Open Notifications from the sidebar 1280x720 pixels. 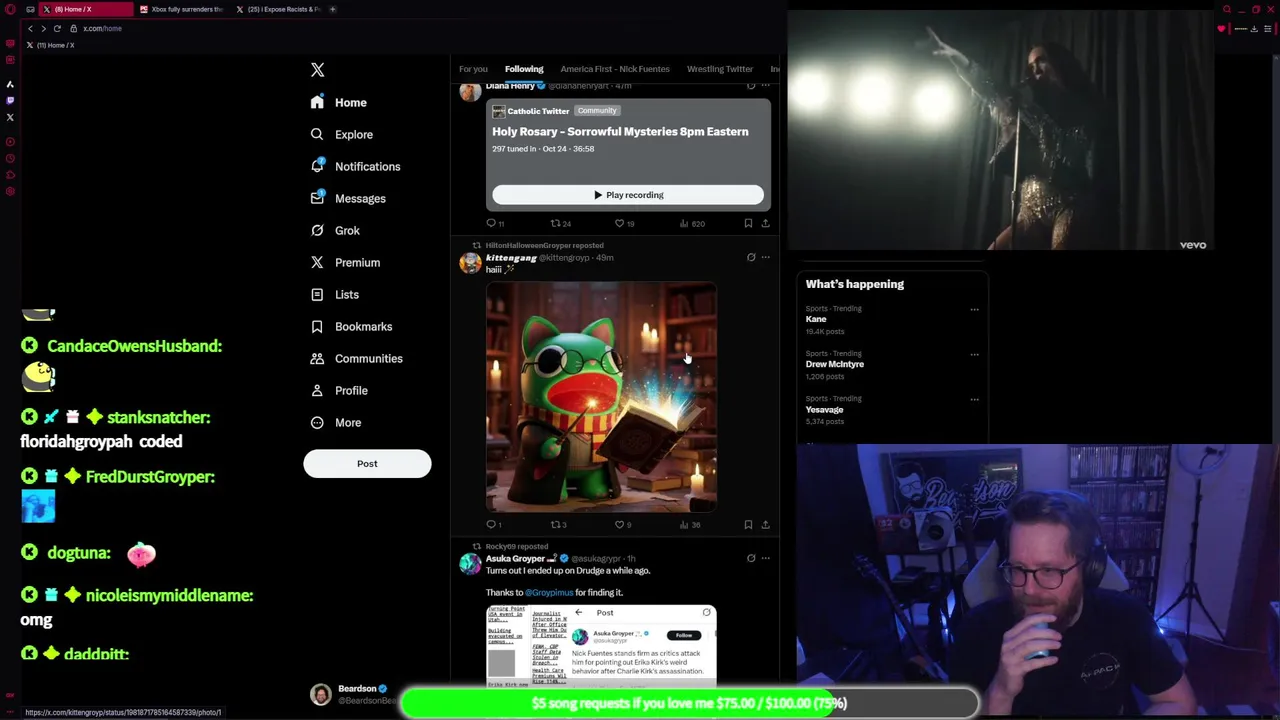(355, 166)
